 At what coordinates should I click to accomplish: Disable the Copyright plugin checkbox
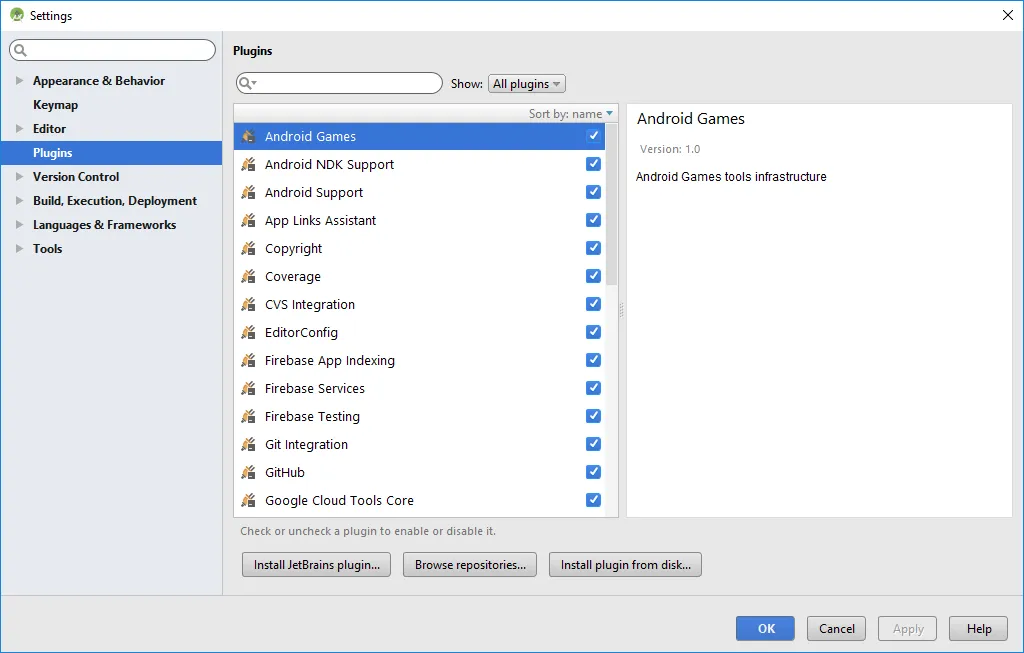[593, 248]
